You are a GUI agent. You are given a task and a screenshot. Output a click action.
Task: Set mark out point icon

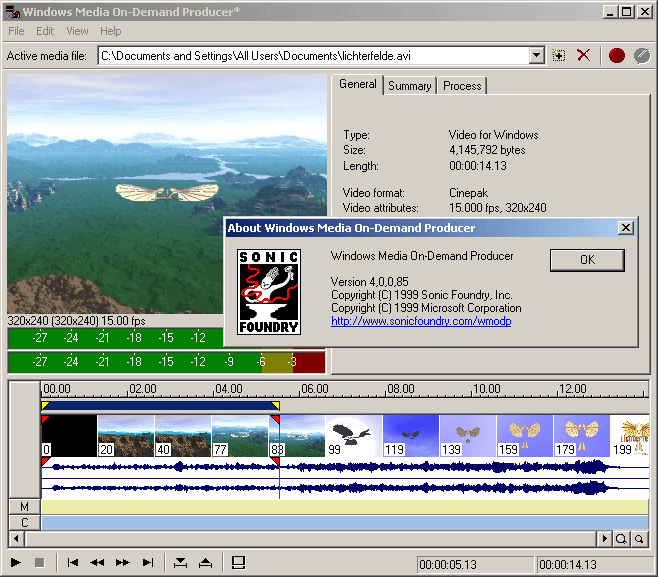pyautogui.click(x=205, y=562)
